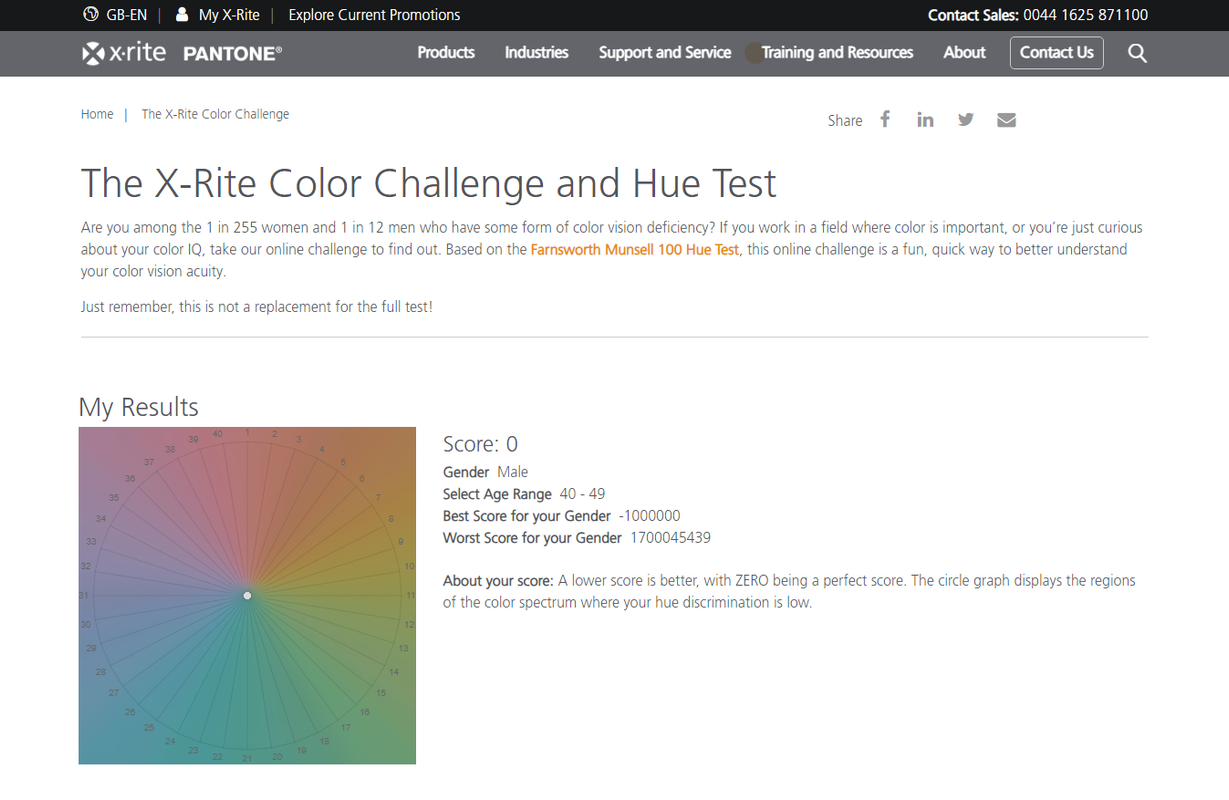Viewport: 1229px width, 800px height.
Task: Click the sales phone number 0044 1625 871100
Action: (x=1085, y=15)
